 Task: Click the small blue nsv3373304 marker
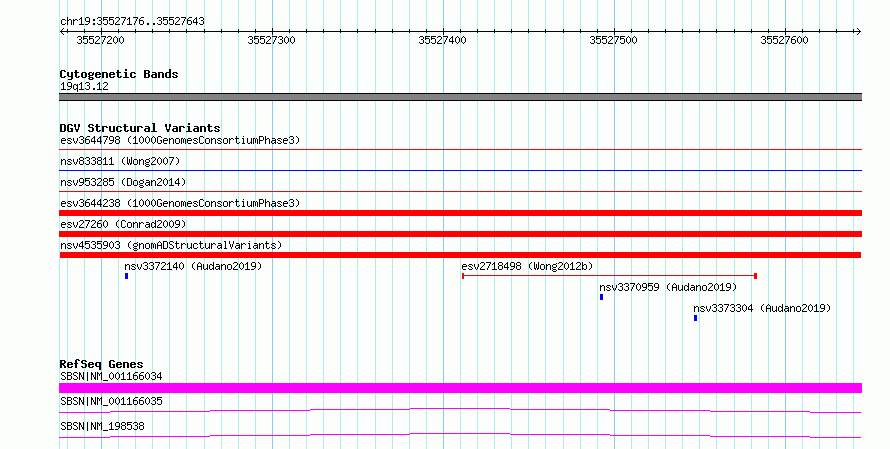[695, 318]
